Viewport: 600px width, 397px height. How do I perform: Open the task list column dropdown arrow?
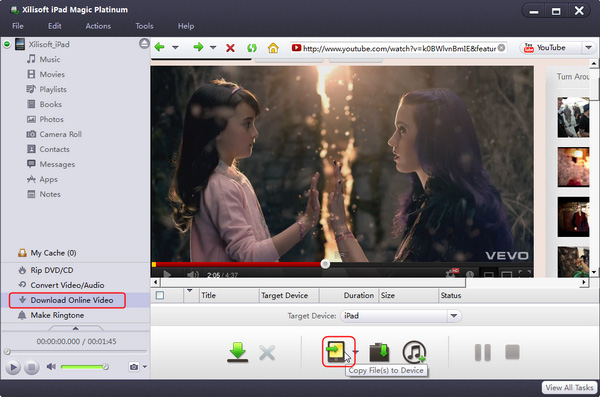coord(190,291)
